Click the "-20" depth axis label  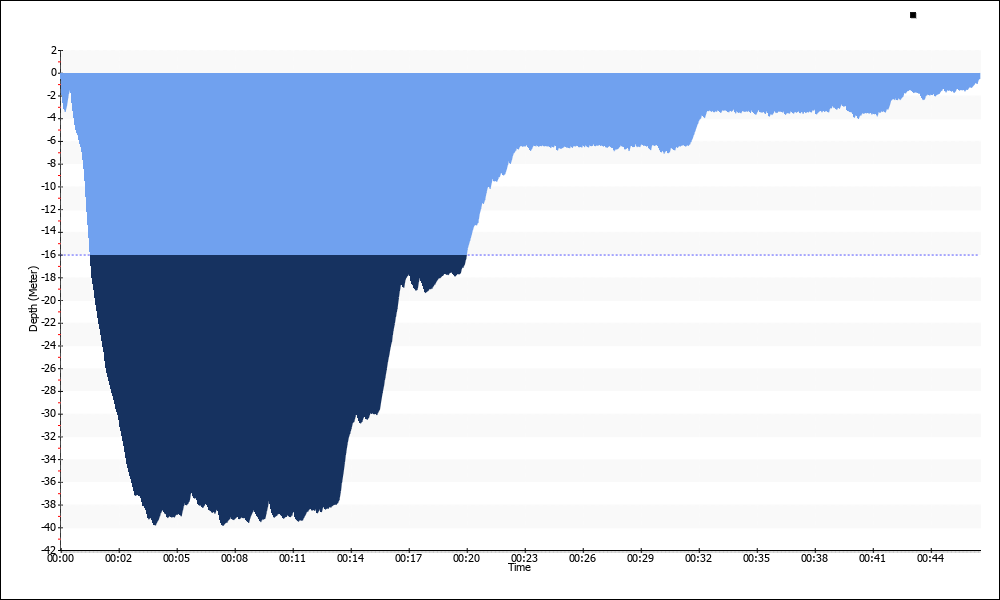coord(49,300)
